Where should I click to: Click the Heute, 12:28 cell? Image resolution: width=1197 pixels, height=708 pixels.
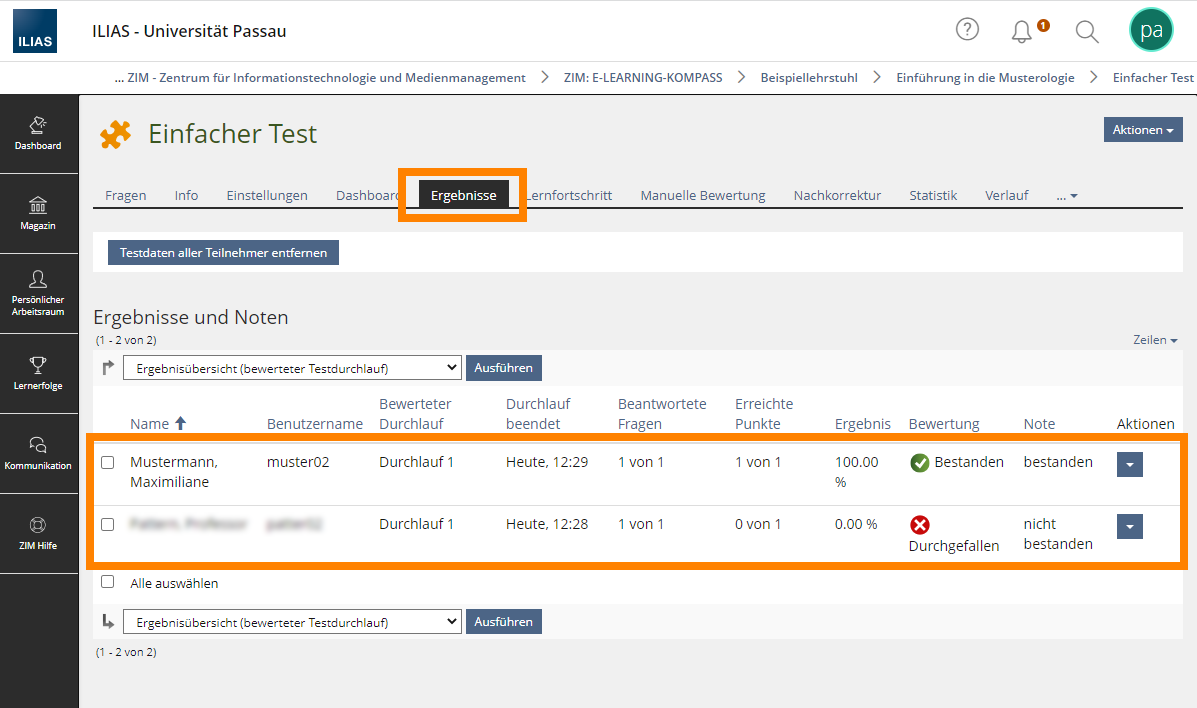tap(547, 524)
